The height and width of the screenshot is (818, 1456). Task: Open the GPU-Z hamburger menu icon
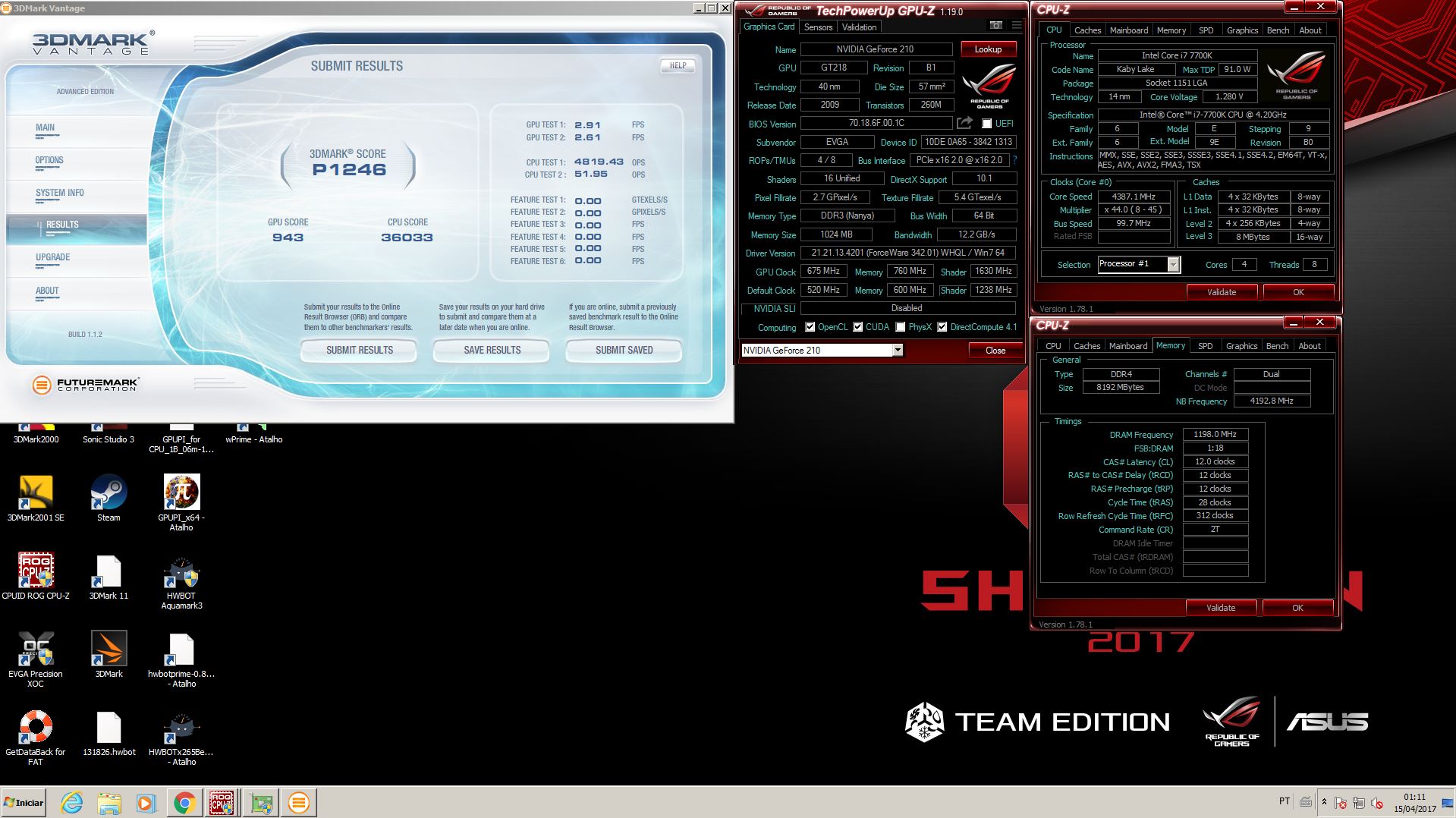pyautogui.click(x=1017, y=26)
